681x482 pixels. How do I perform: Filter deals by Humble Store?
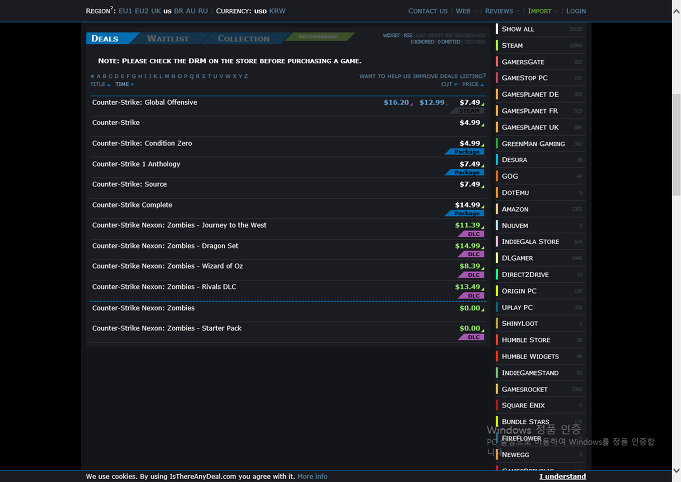(541, 340)
